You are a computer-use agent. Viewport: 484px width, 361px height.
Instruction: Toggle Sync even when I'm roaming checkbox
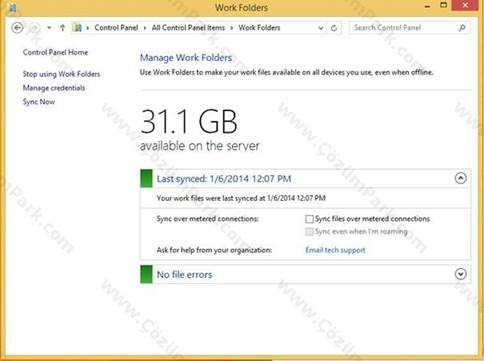(309, 231)
